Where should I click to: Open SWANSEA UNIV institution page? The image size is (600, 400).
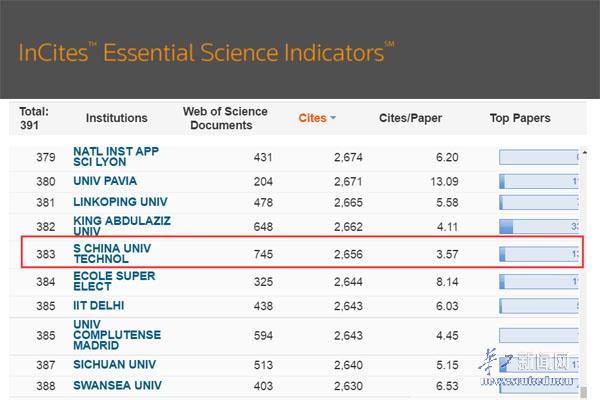coord(117,385)
